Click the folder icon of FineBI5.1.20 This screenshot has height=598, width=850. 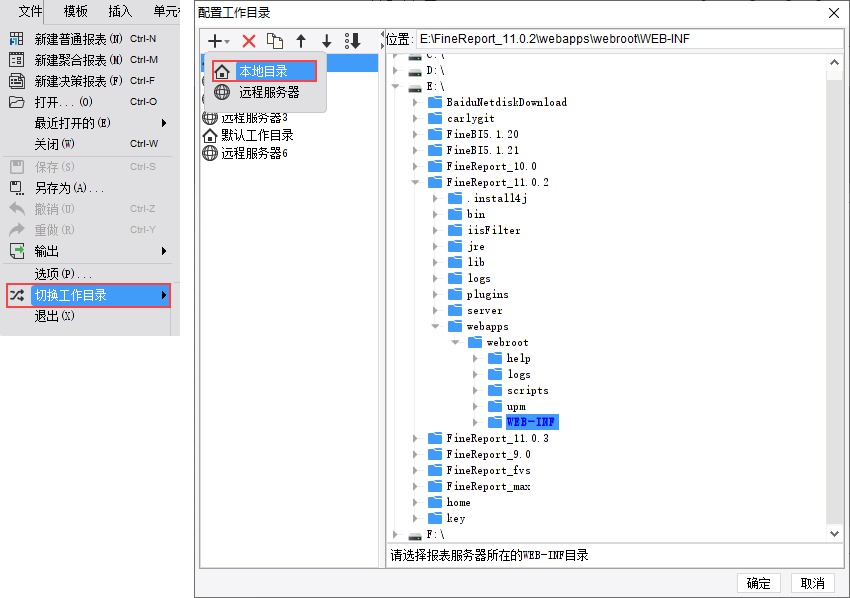[435, 134]
